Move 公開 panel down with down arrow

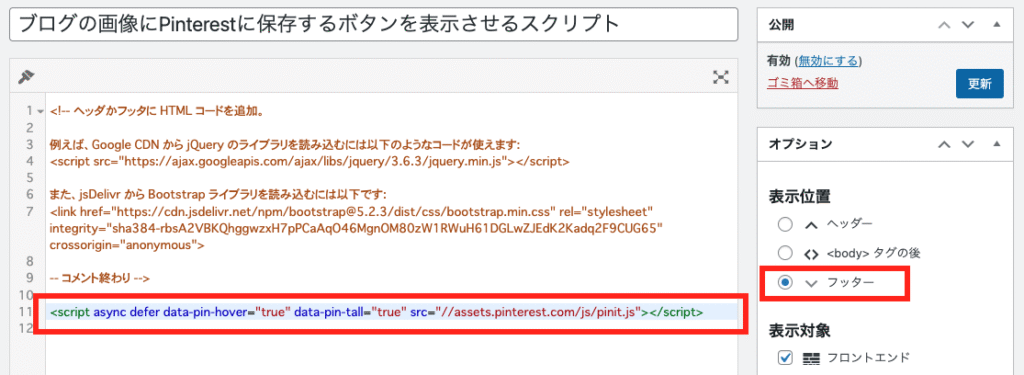point(968,25)
